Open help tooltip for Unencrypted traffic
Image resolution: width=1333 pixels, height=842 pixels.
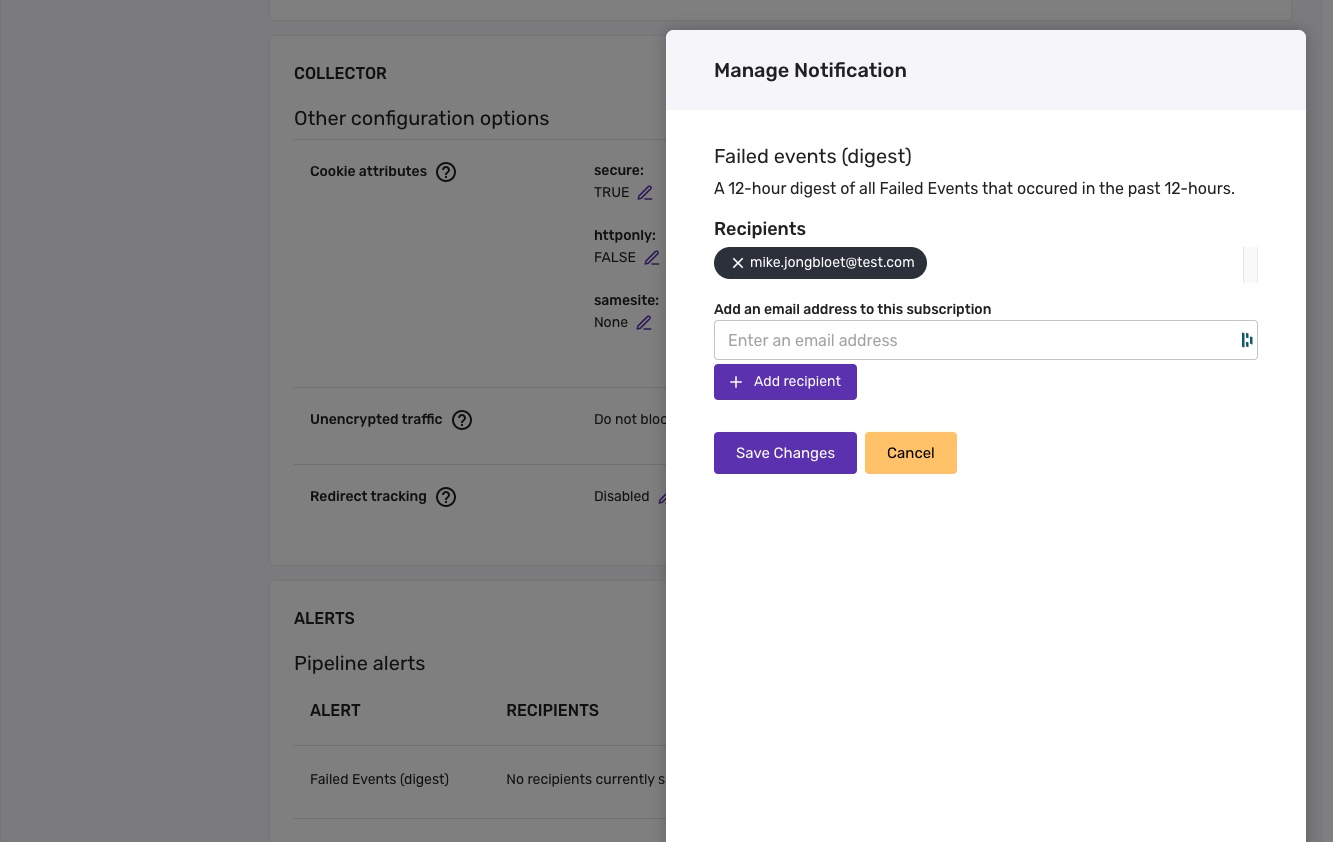pyautogui.click(x=462, y=420)
